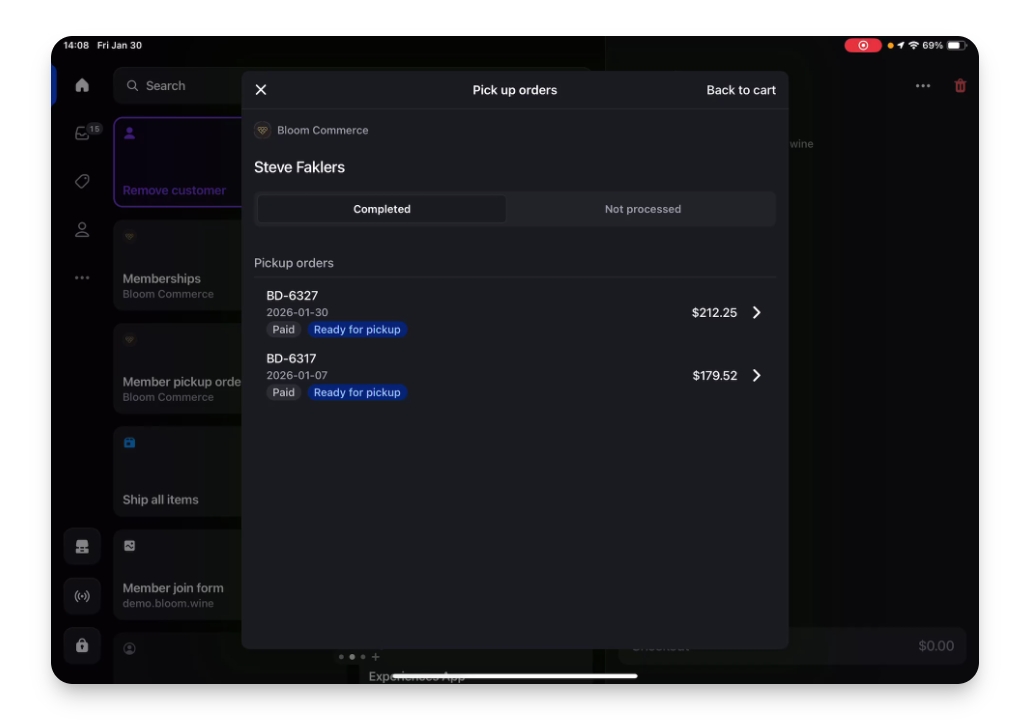The image size is (1030, 720).
Task: Open cart more options dots
Action: pyautogui.click(x=923, y=85)
